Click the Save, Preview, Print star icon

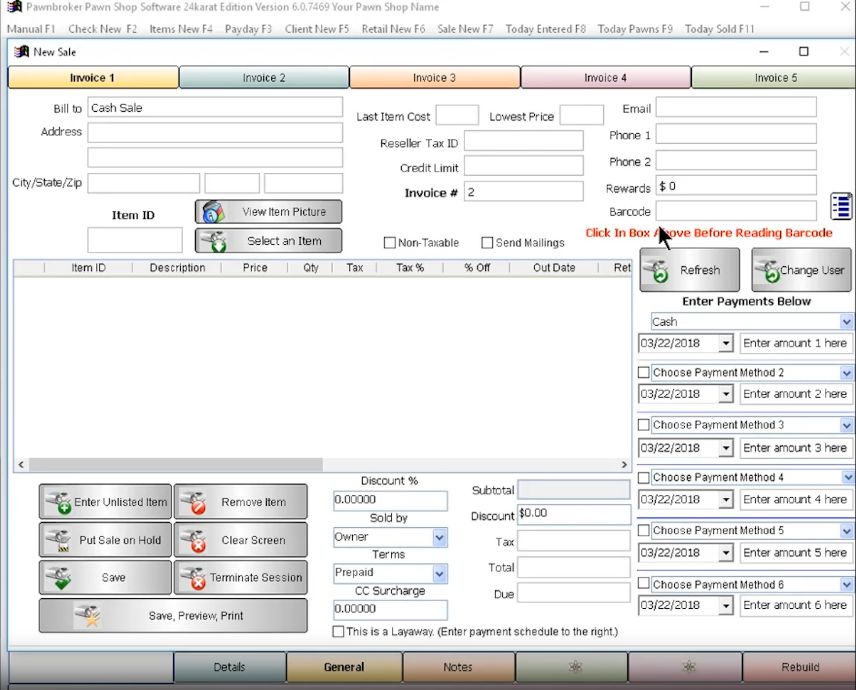click(x=88, y=616)
